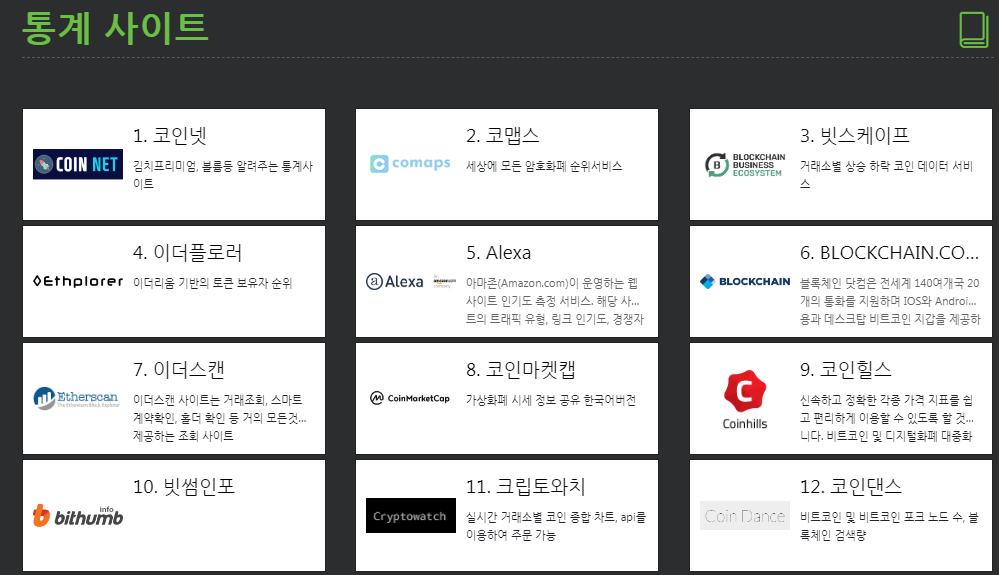Click description starting '거래소별 상승 하락 코인'

(x=886, y=175)
